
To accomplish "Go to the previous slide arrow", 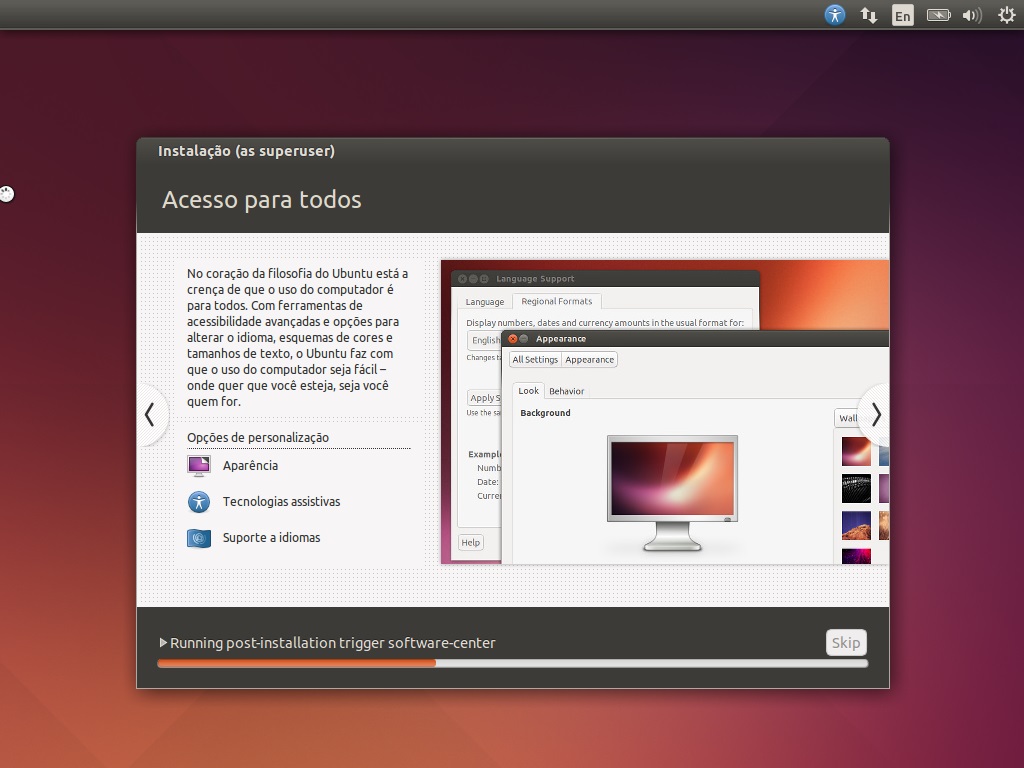I will (150, 414).
